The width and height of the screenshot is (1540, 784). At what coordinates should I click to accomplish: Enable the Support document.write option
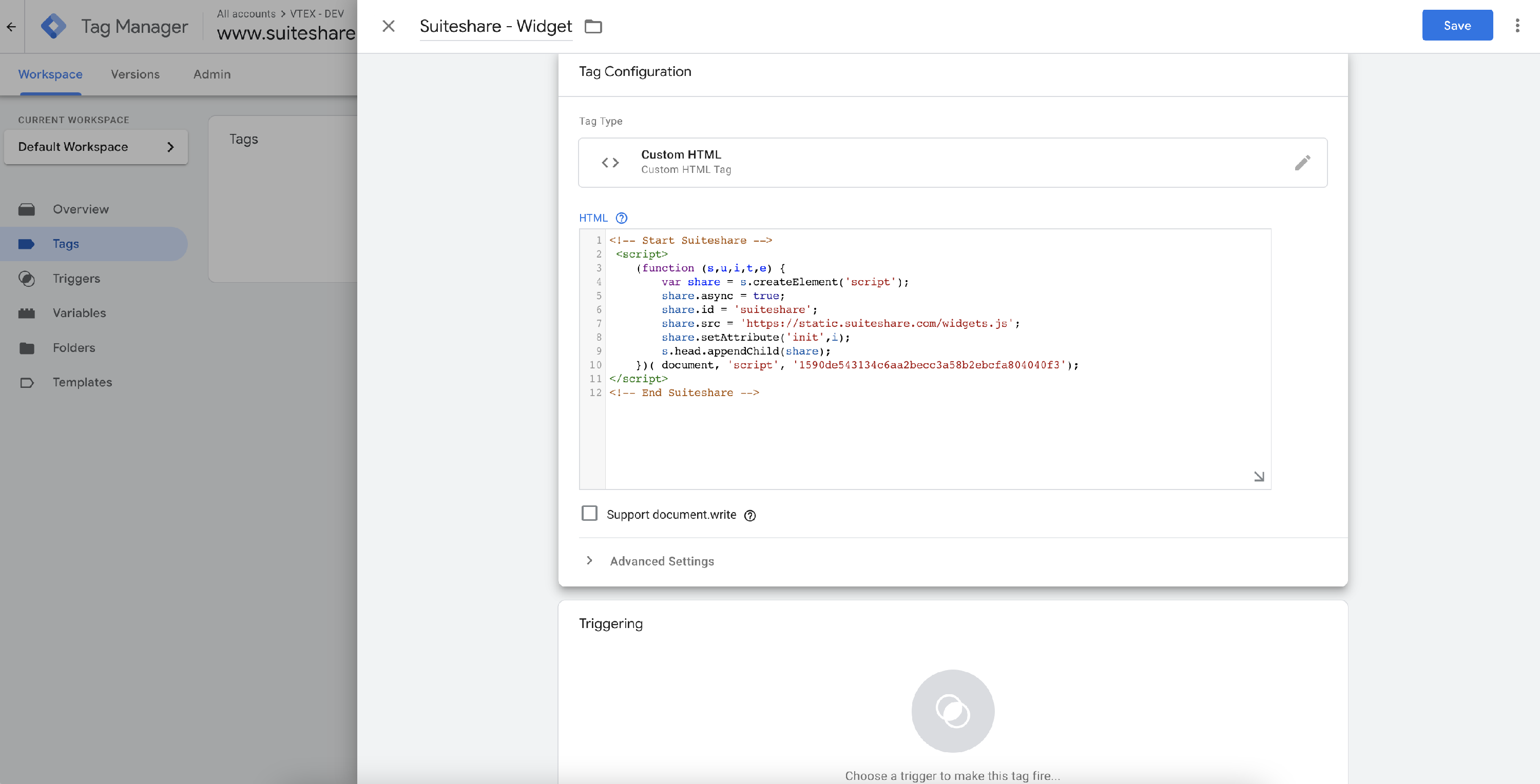click(589, 513)
